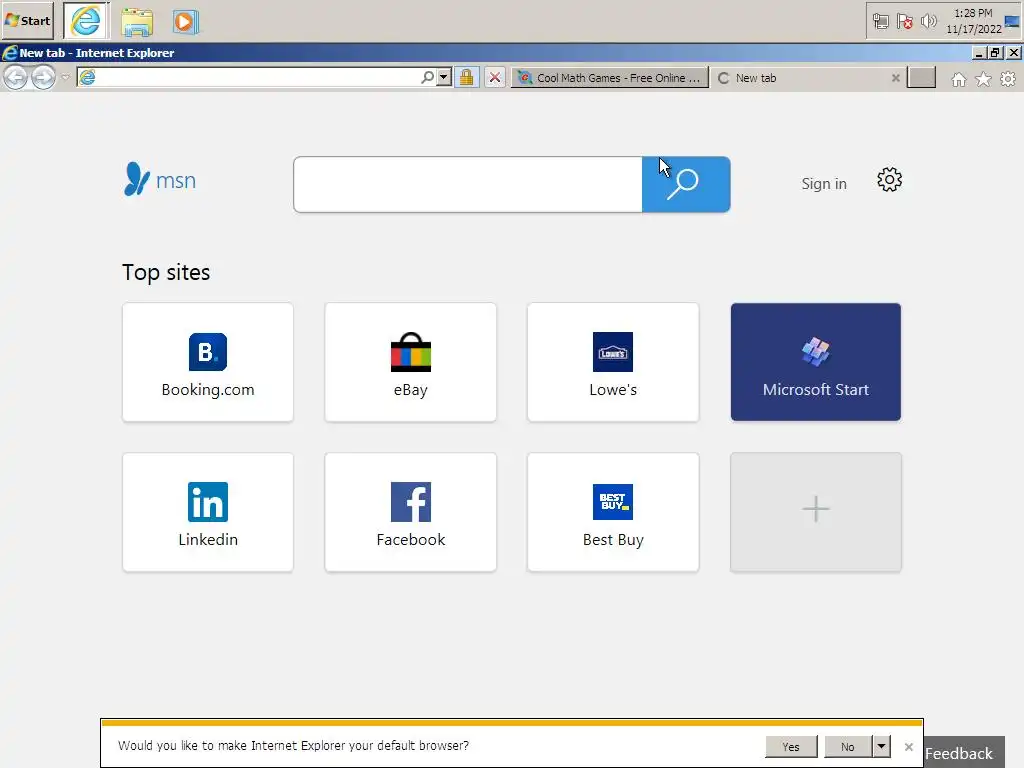
Task: Open the Linkedin top site tile
Action: (208, 512)
